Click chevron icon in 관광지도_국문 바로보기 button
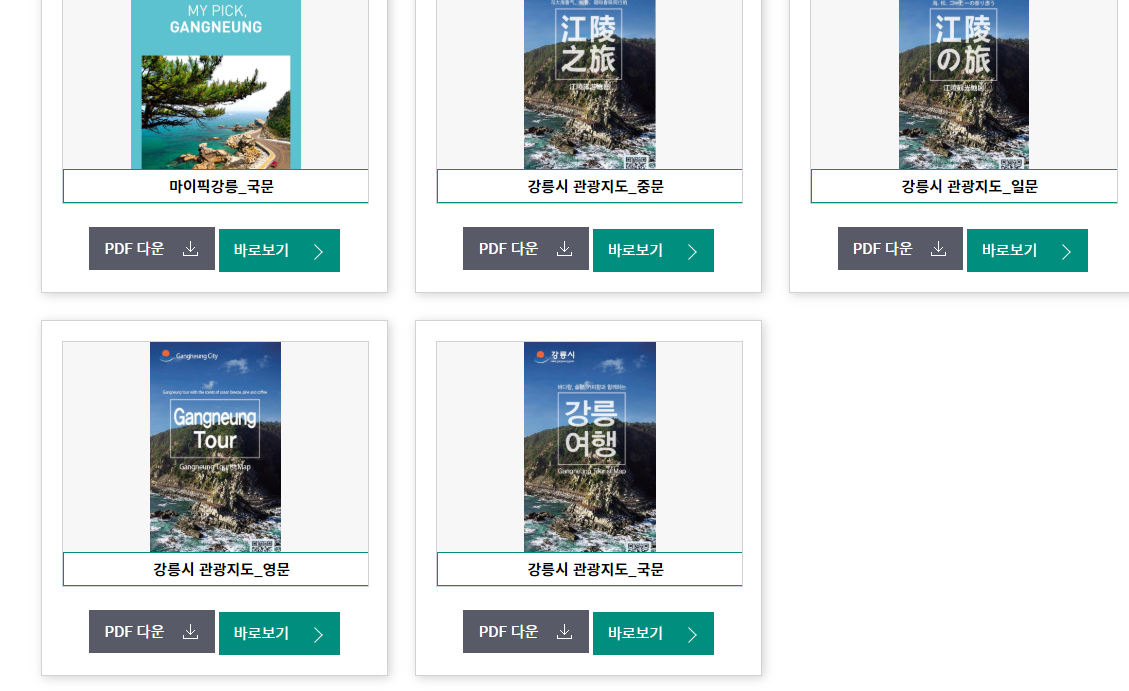1129x691 pixels. point(693,634)
